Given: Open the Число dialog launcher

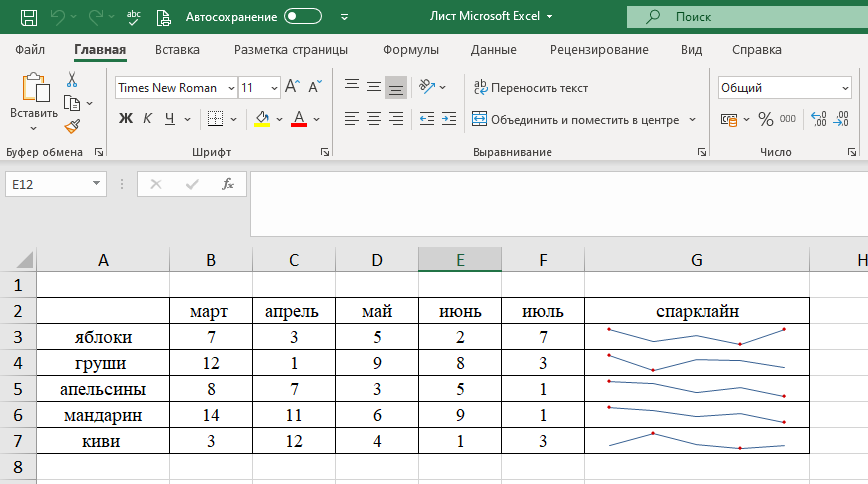Looking at the screenshot, I should (x=852, y=152).
